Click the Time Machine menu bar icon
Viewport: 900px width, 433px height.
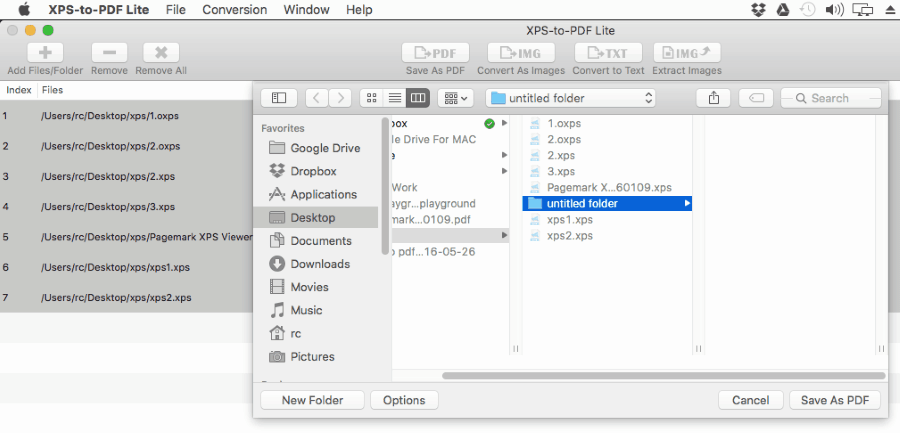tap(808, 10)
